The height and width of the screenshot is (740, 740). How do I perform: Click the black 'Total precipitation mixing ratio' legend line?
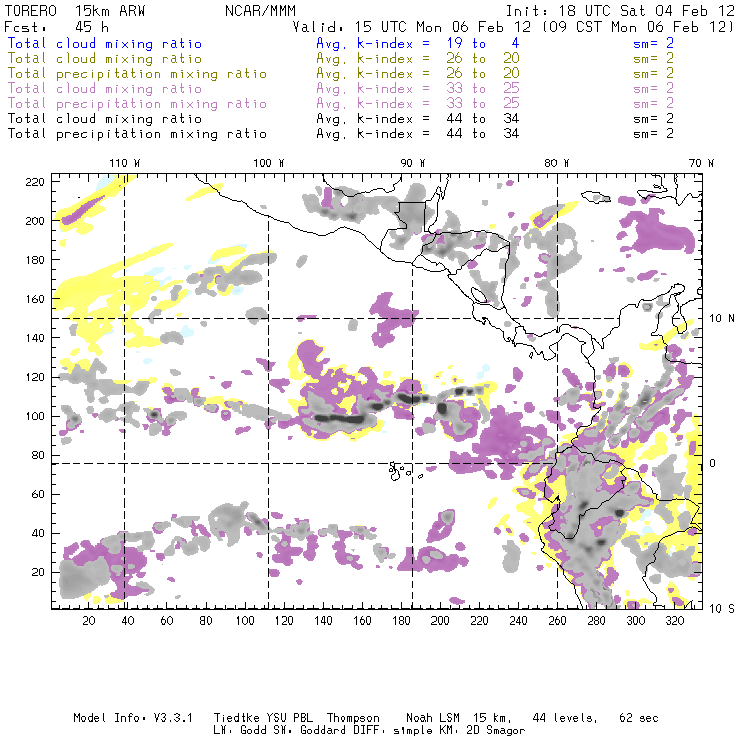[x=137, y=134]
